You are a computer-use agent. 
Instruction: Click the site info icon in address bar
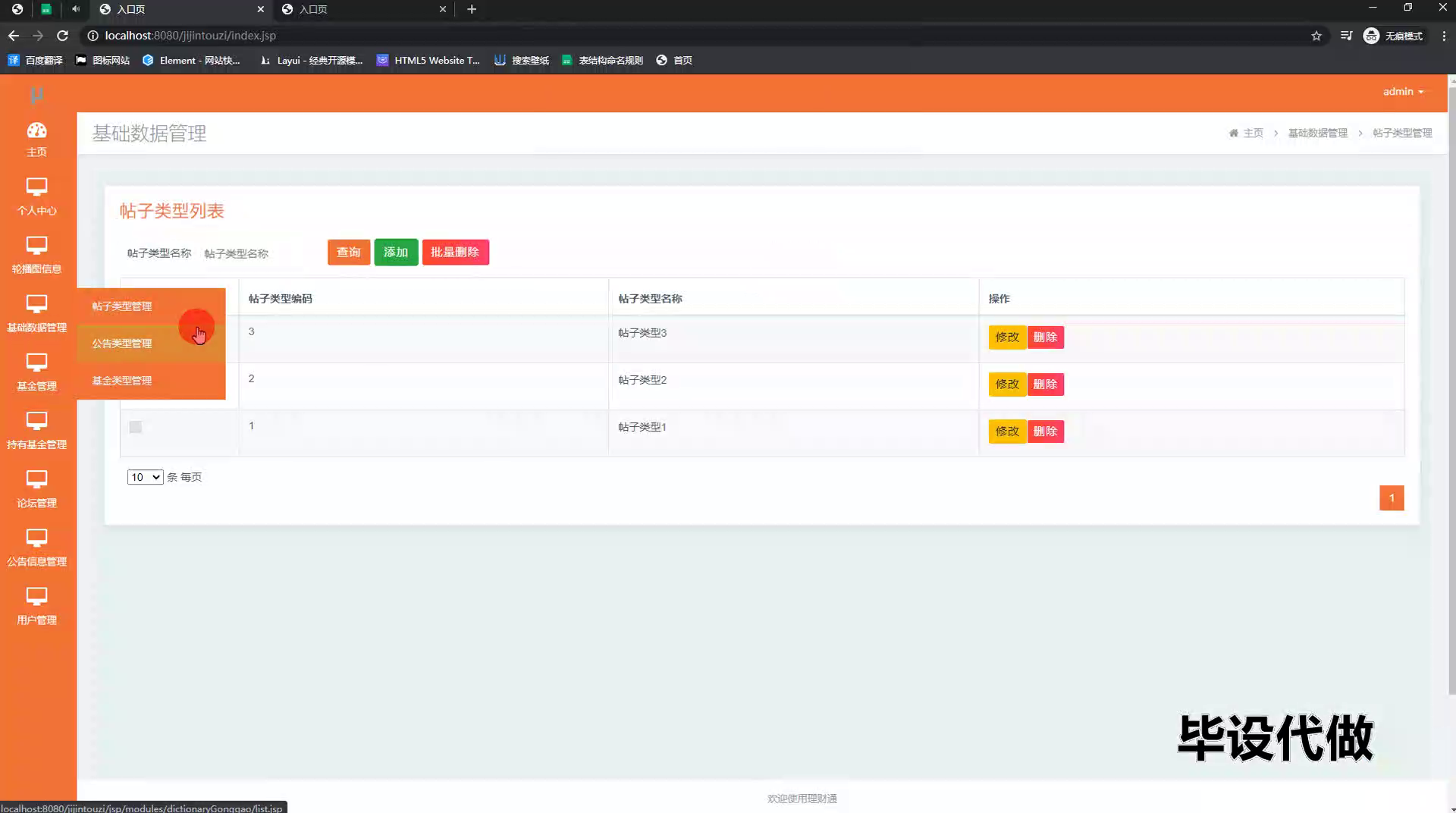pyautogui.click(x=93, y=36)
